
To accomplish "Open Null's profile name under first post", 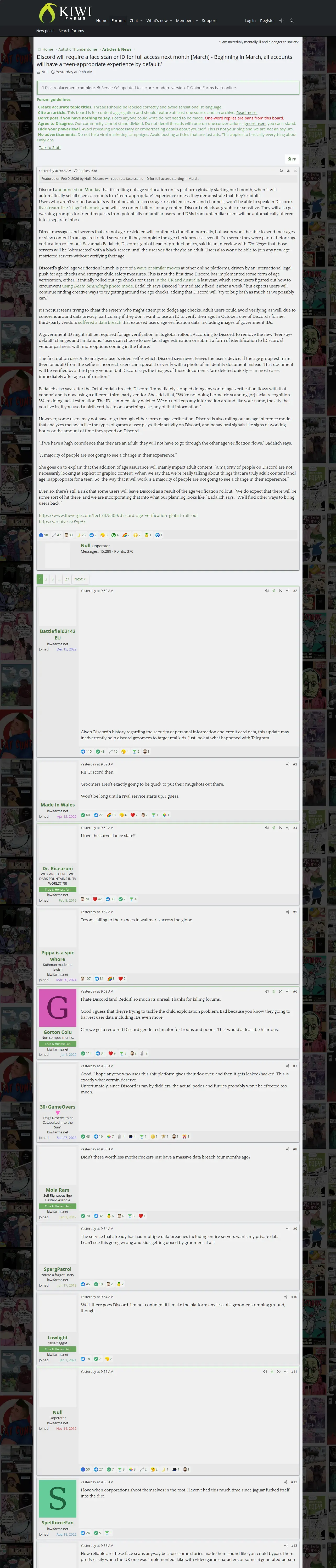I will (85, 545).
